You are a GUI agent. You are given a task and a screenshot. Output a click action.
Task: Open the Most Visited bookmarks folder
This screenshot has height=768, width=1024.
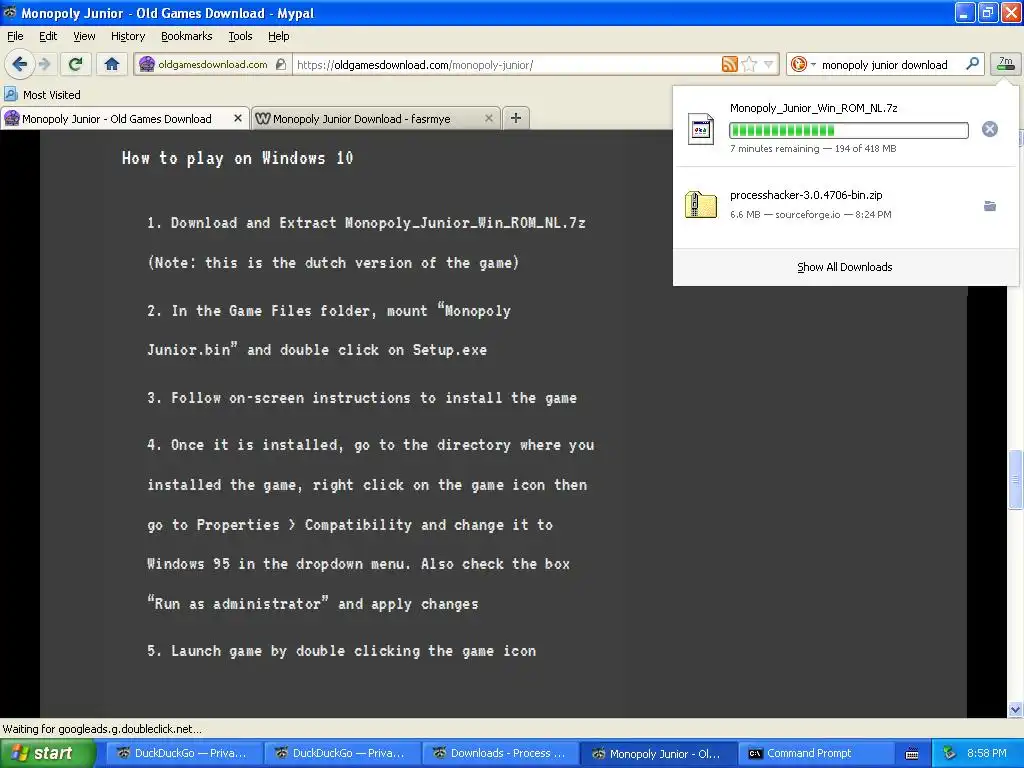[x=42, y=95]
